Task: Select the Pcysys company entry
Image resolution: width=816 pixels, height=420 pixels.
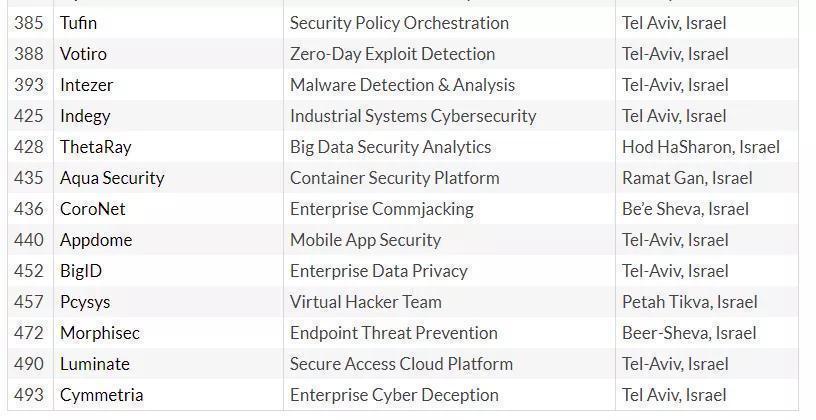Action: pyautogui.click(x=85, y=302)
